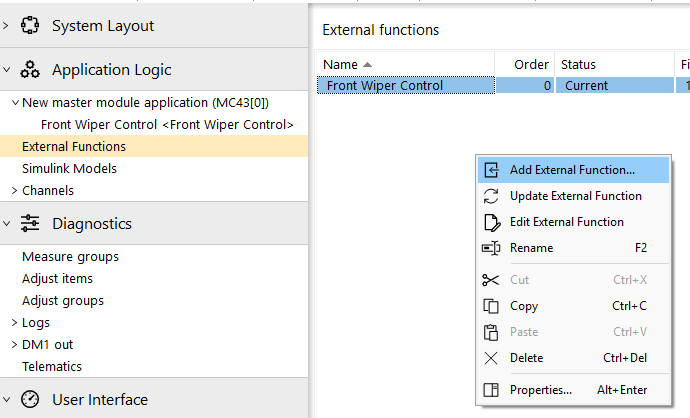690x418 pixels.
Task: Collapse the New master module application node
Action: 14,103
